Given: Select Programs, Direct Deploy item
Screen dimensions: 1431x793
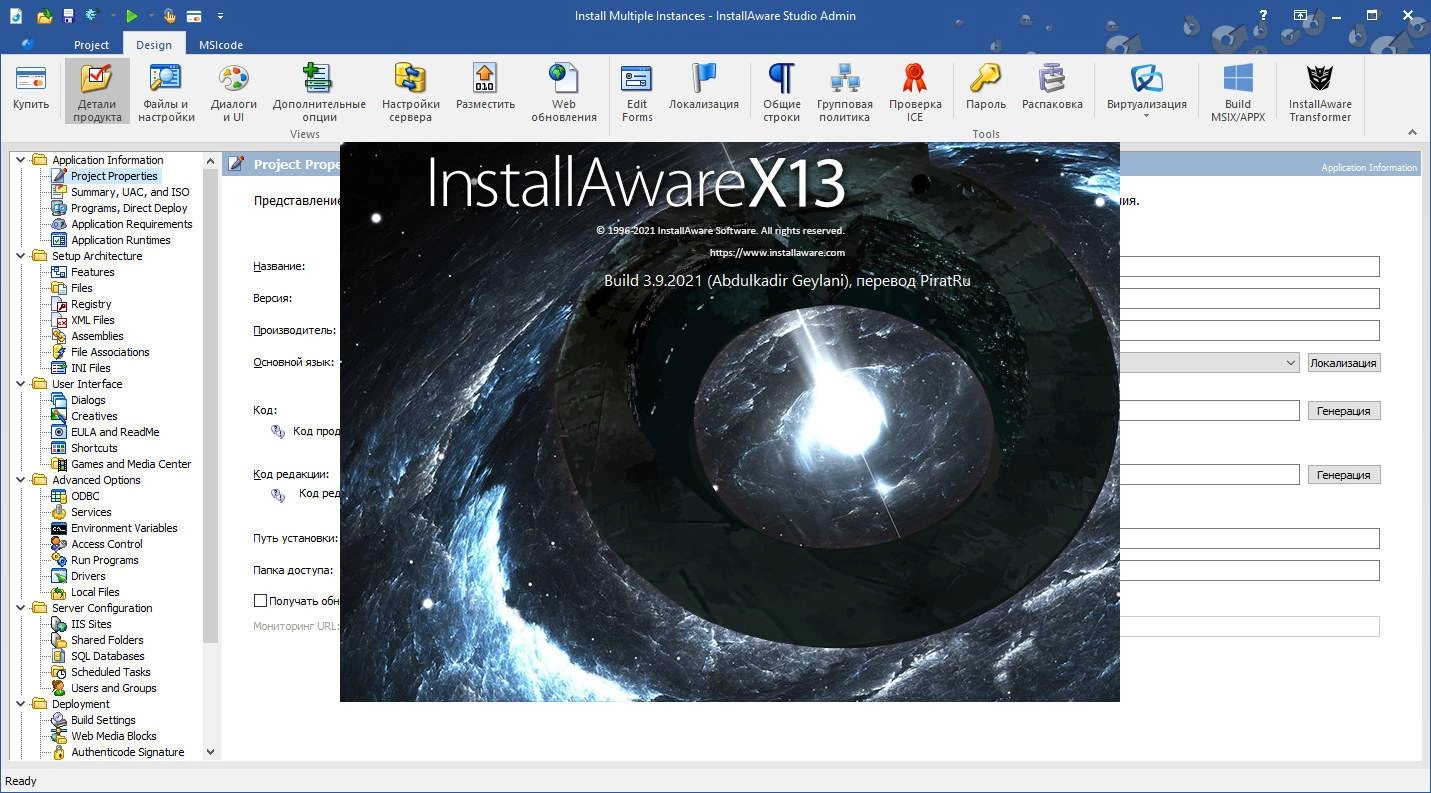Looking at the screenshot, I should [129, 208].
